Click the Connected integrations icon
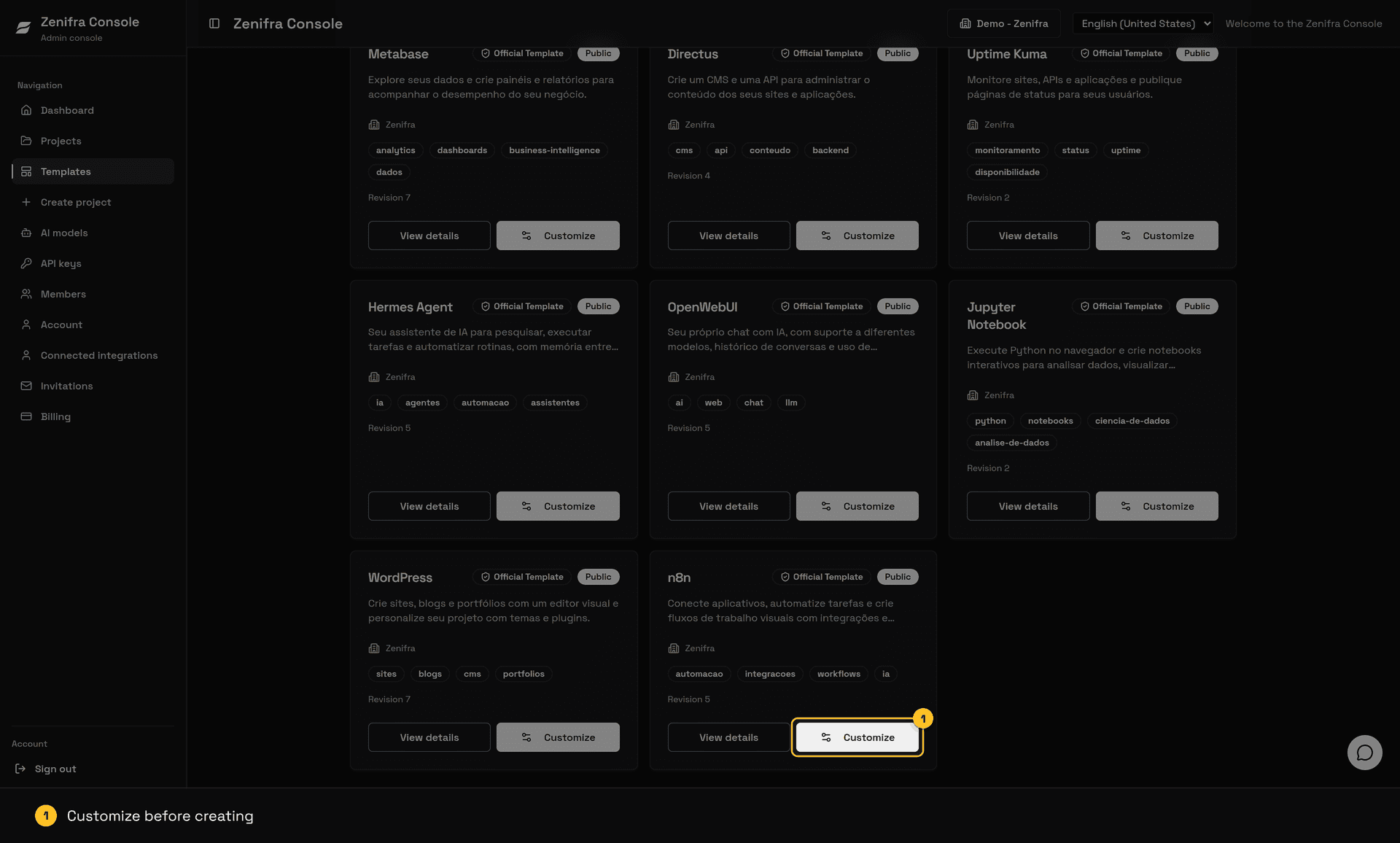The width and height of the screenshot is (1400, 843). pos(26,355)
